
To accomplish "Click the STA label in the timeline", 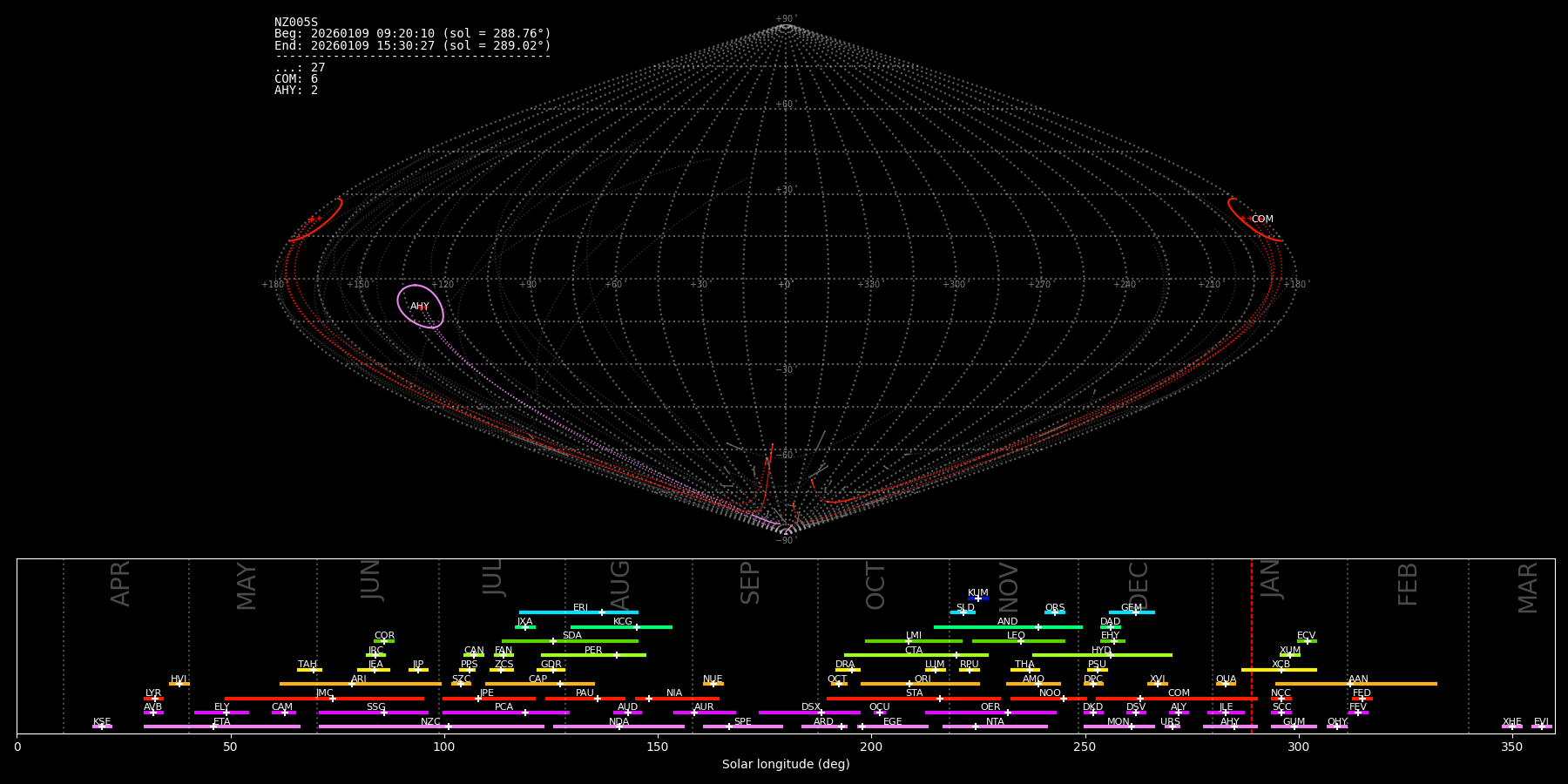I will point(914,693).
